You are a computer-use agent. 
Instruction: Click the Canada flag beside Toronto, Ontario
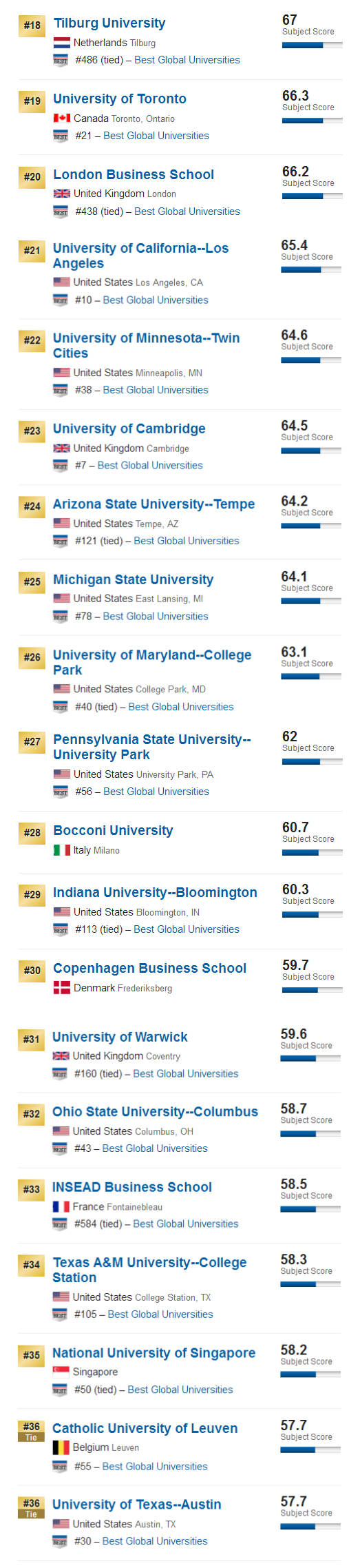tap(61, 118)
